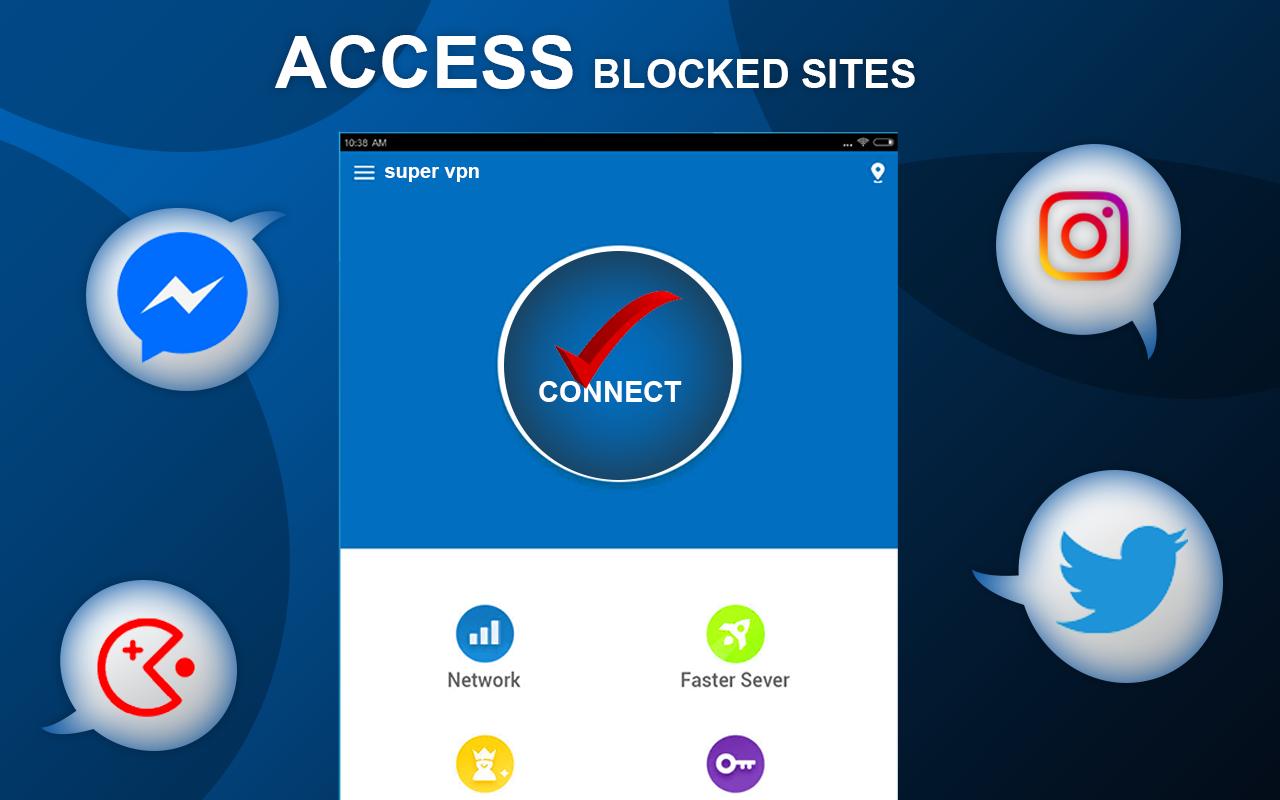The image size is (1280, 800).
Task: Click the Instagram logo bubble
Action: tap(1088, 240)
